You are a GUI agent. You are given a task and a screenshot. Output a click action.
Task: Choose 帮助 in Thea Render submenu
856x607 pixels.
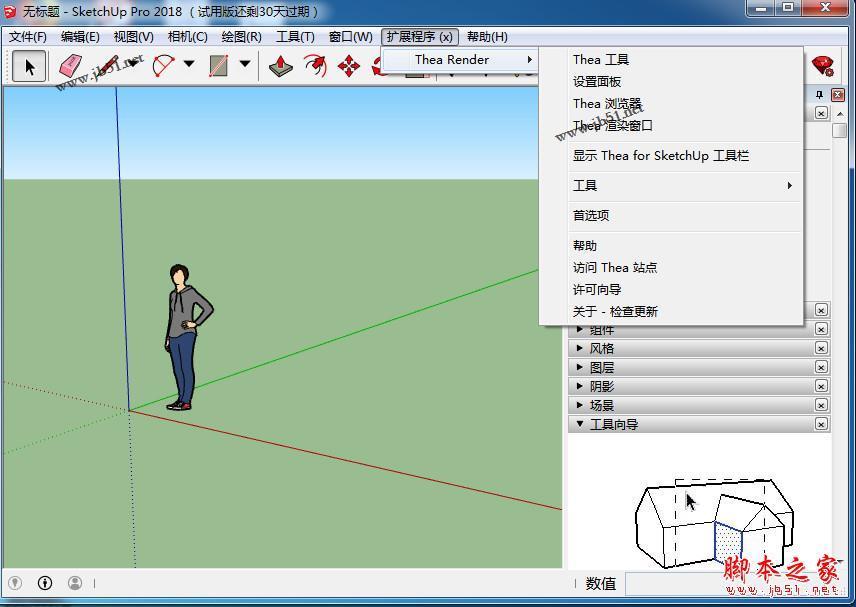click(670, 246)
